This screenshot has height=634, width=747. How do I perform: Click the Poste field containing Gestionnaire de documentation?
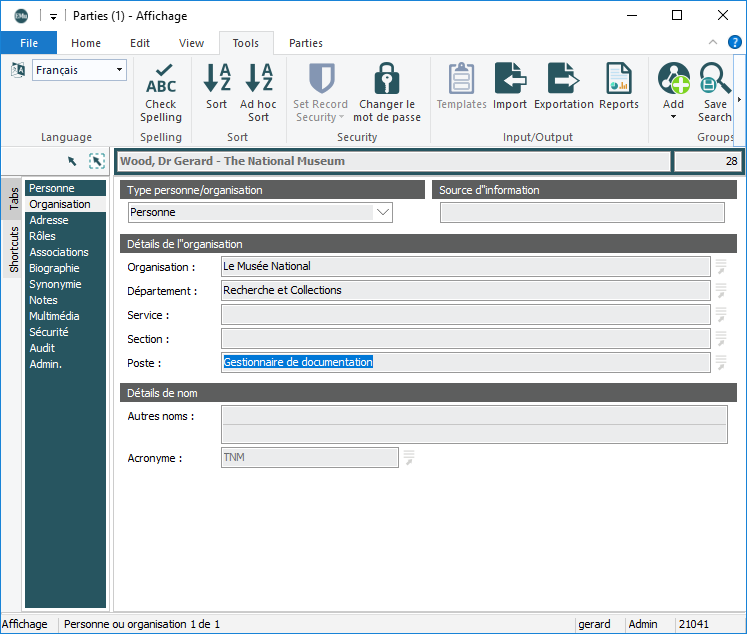pyautogui.click(x=465, y=362)
